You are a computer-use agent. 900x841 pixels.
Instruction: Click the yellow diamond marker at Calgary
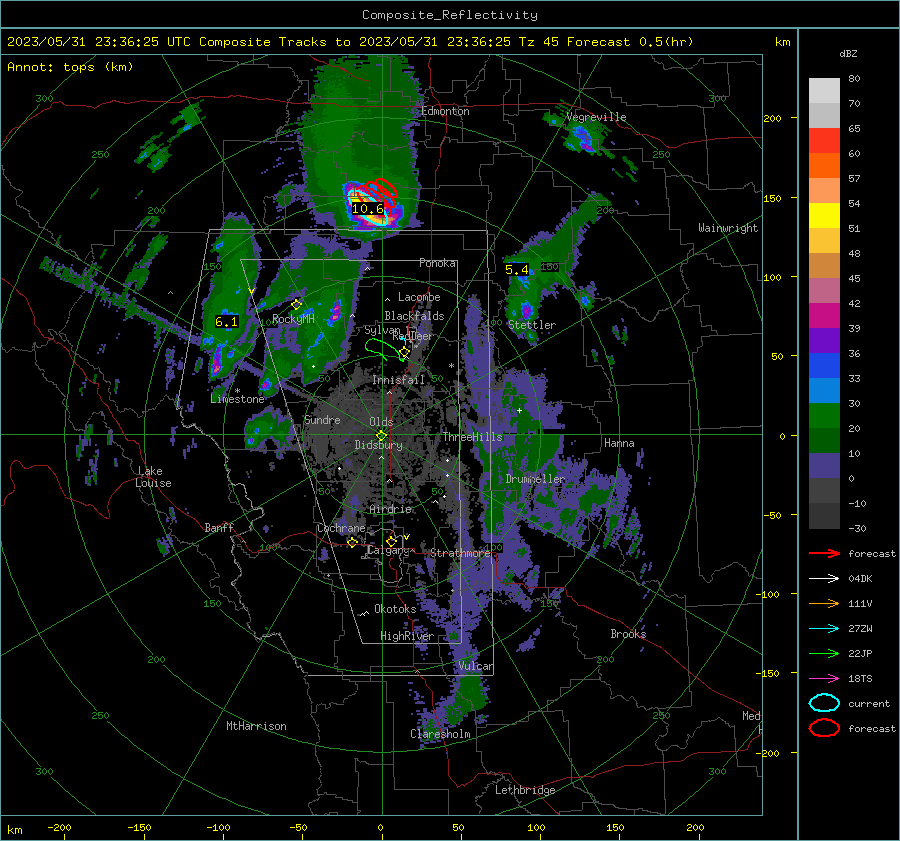(391, 541)
